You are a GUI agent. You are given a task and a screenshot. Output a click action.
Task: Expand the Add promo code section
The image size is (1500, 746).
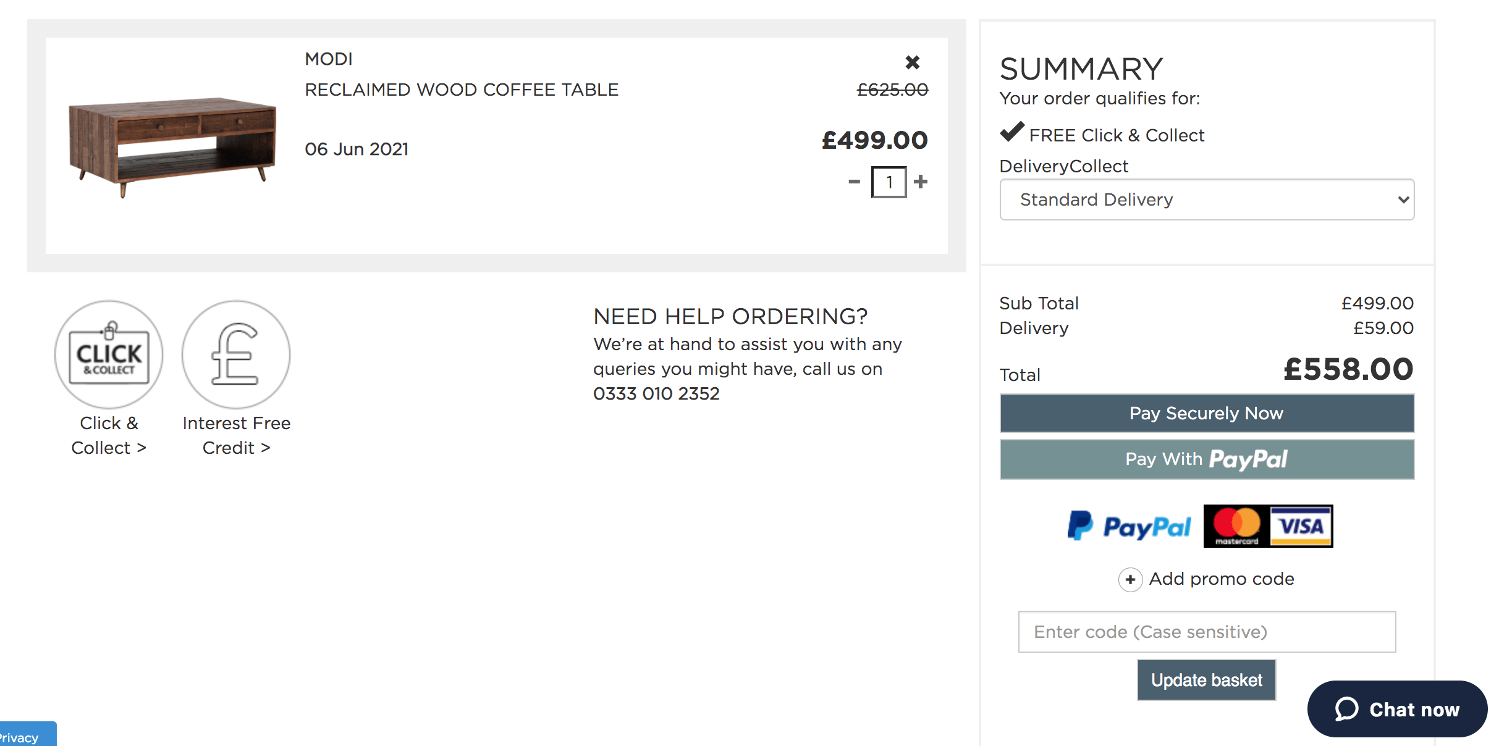[x=1221, y=579]
